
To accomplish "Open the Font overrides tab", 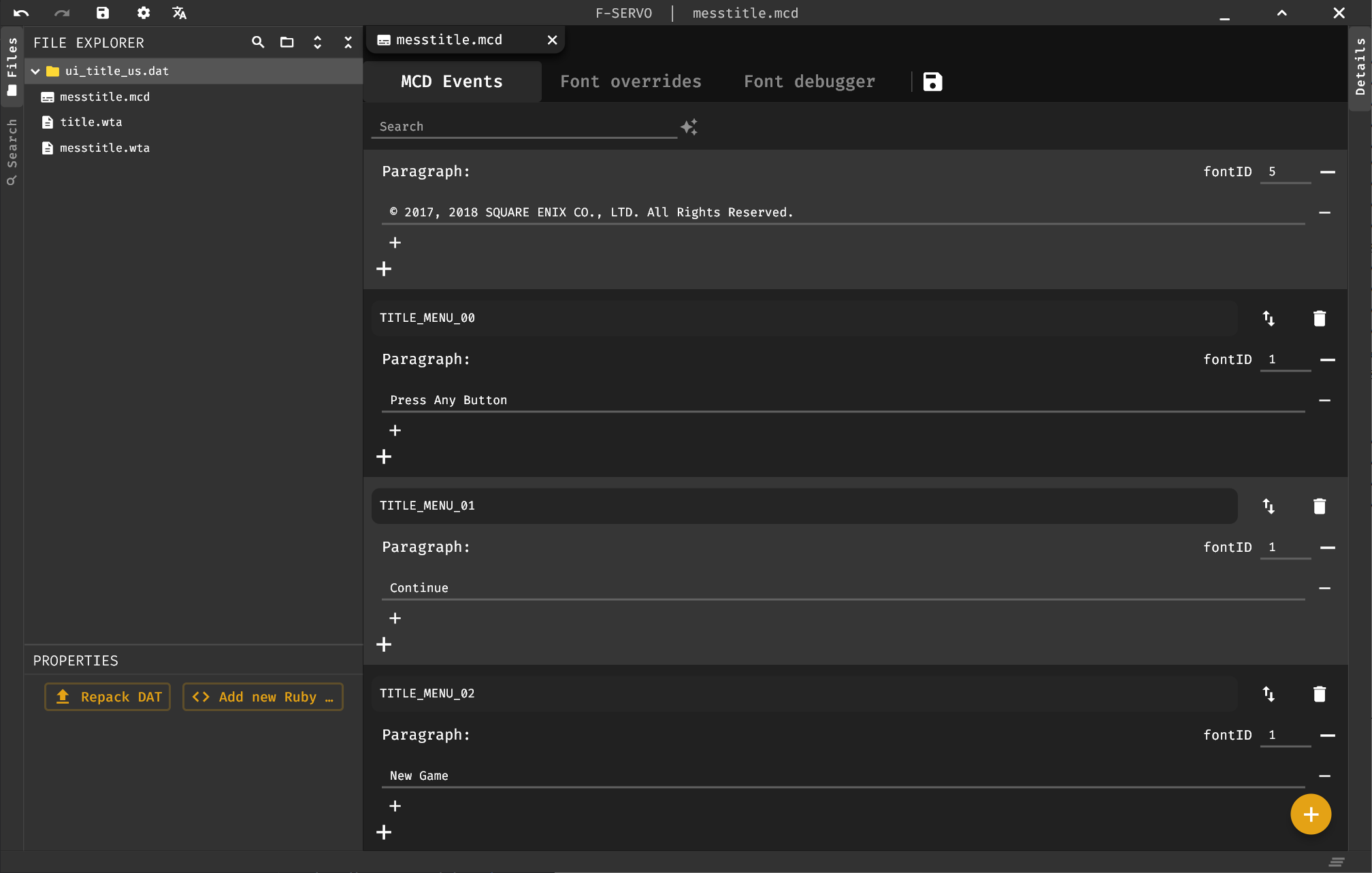I will (x=631, y=82).
